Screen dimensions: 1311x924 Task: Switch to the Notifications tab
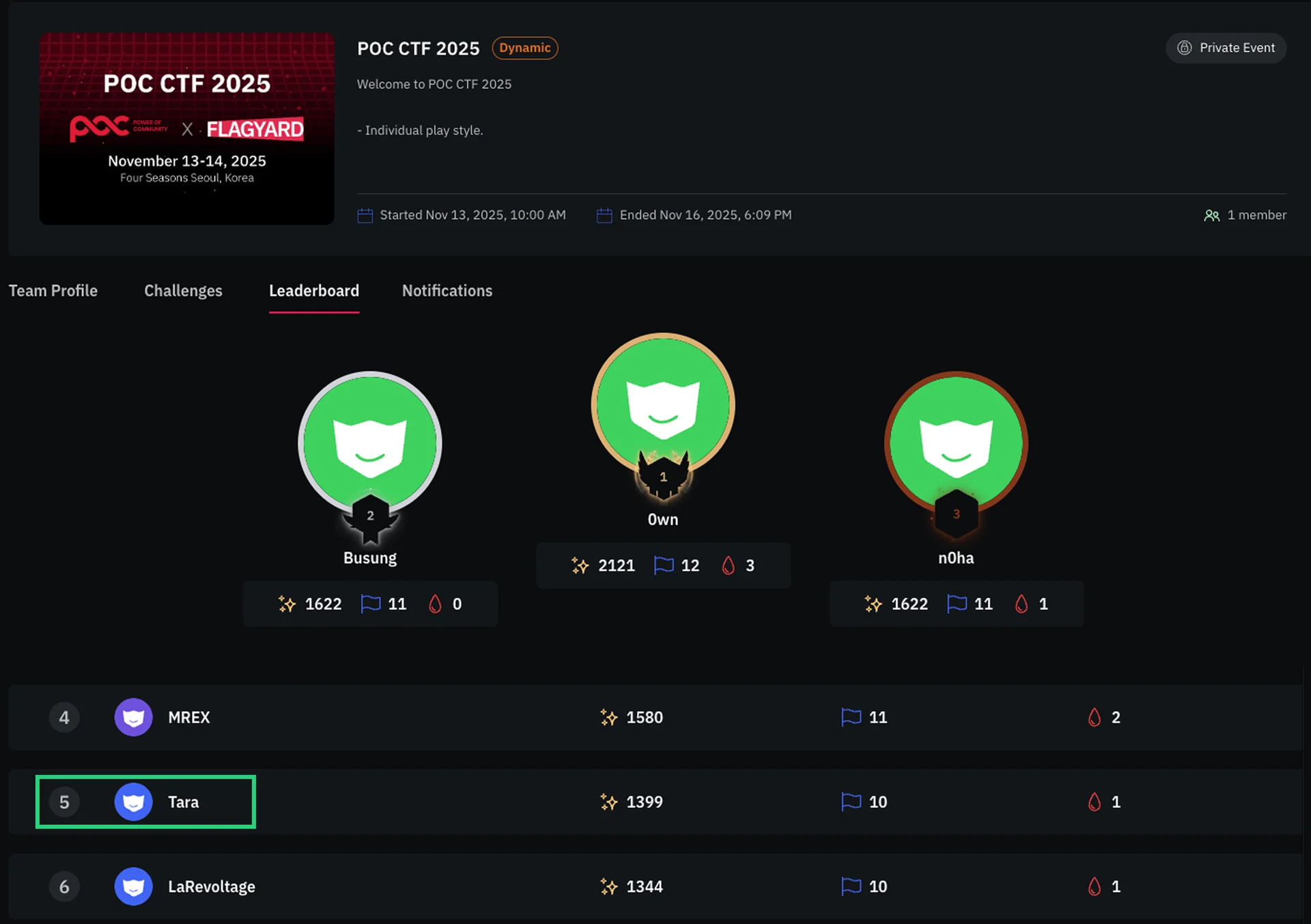[x=447, y=290]
